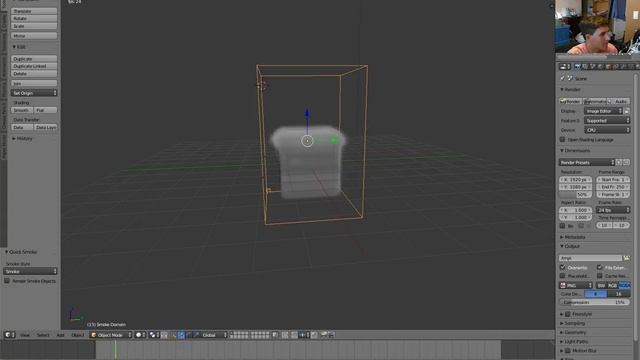Add a render preset with the plus icon
Viewport: 640px width, 360px height.
pos(619,162)
